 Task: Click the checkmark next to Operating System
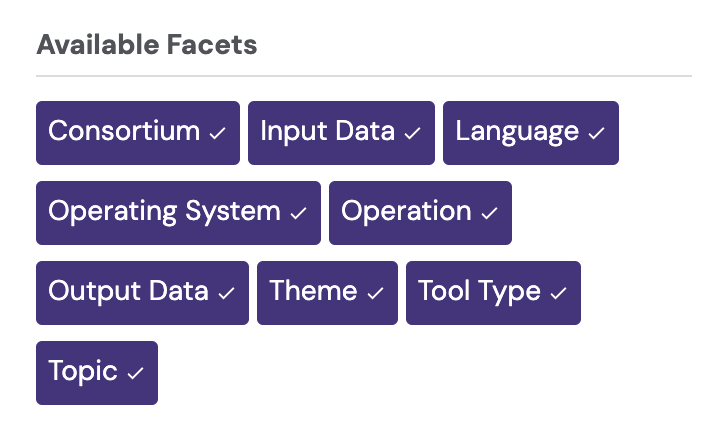tap(299, 213)
